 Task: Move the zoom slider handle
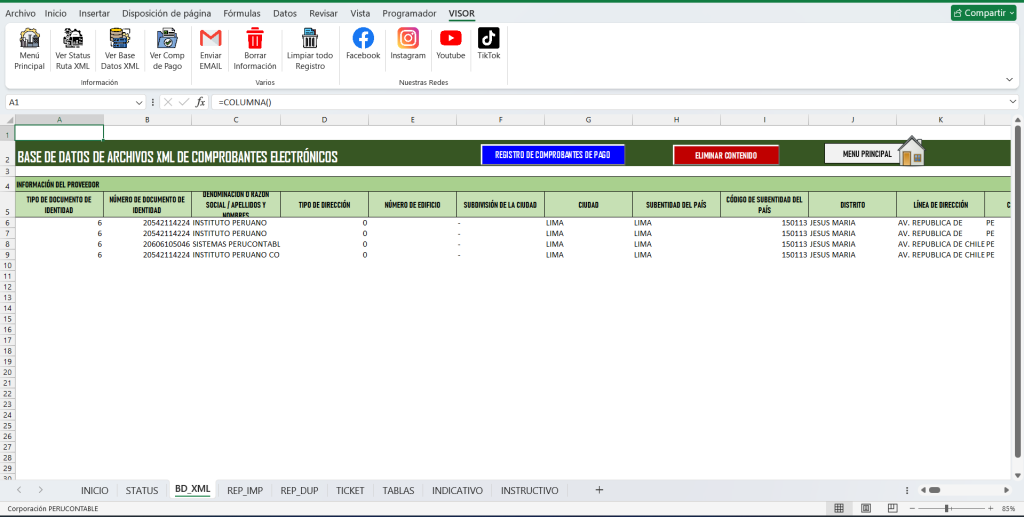click(947, 509)
